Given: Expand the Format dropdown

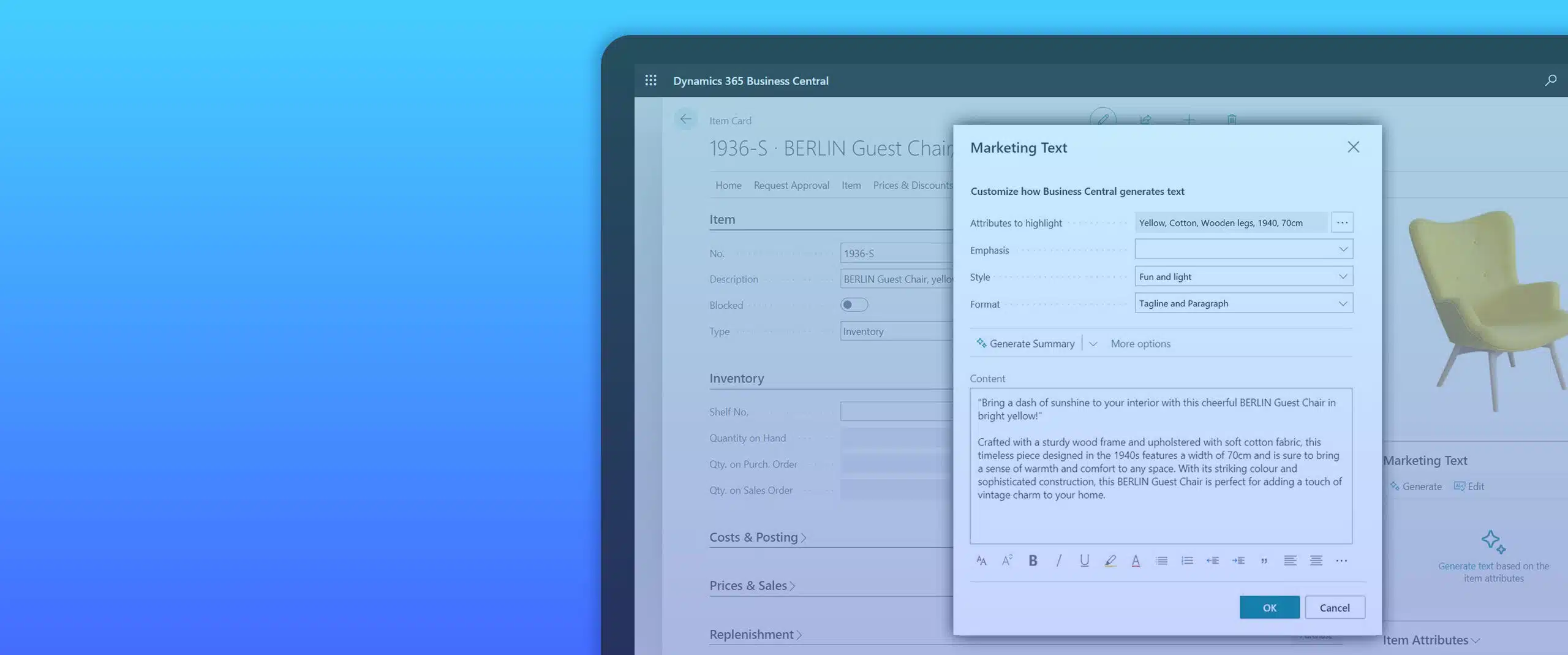Looking at the screenshot, I should tap(1243, 303).
